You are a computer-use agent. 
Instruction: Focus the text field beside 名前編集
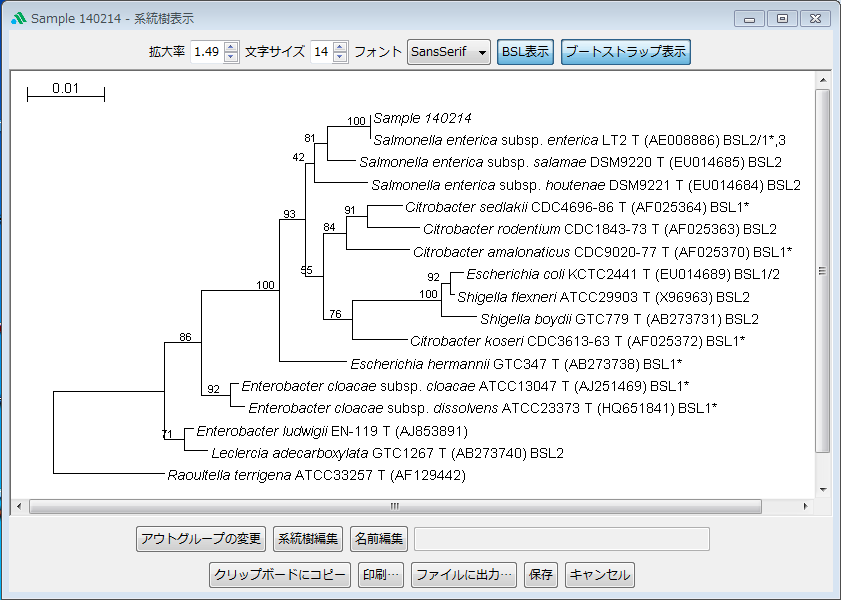(561, 539)
